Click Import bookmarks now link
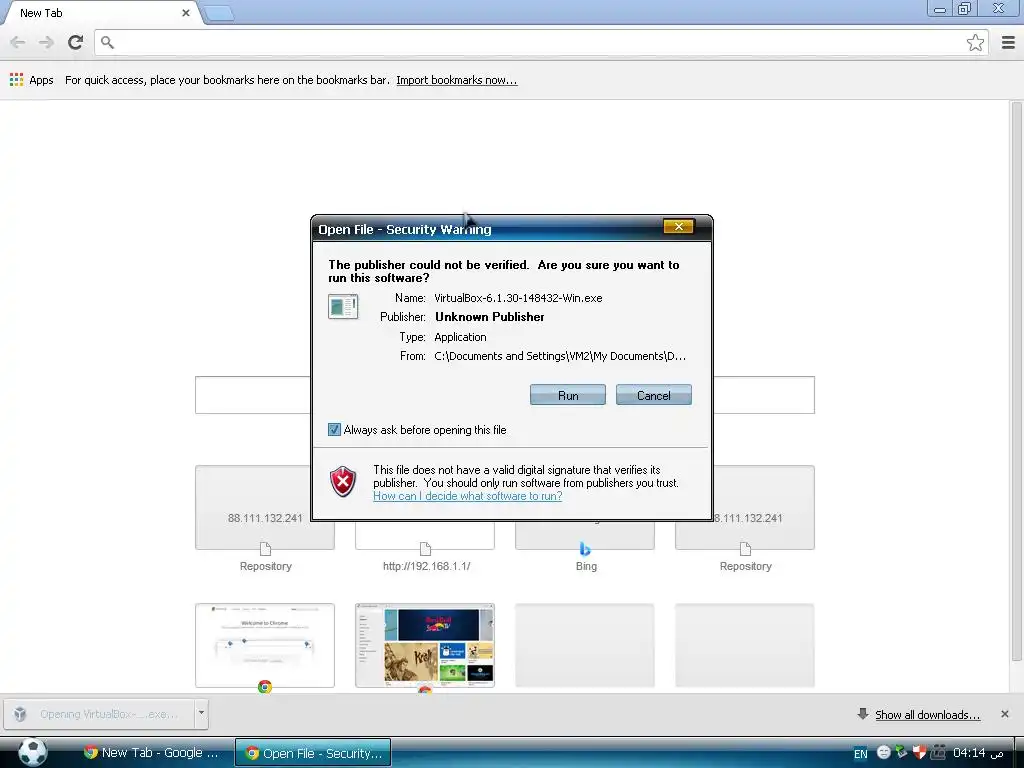The height and width of the screenshot is (768, 1024). [456, 80]
